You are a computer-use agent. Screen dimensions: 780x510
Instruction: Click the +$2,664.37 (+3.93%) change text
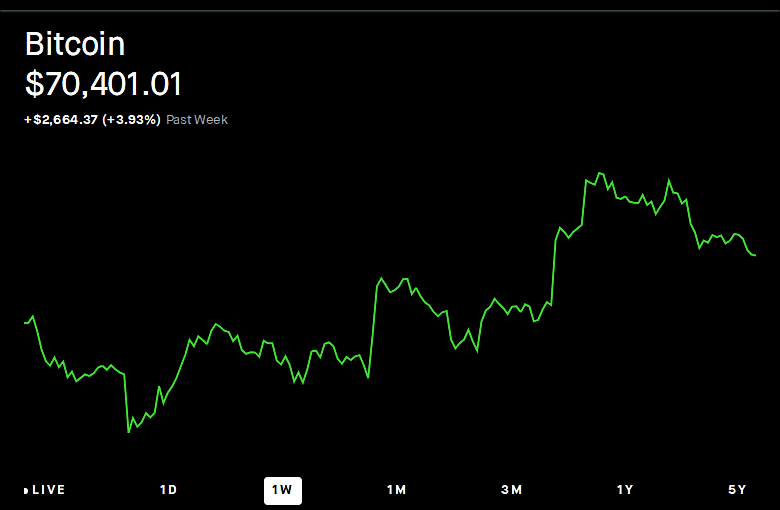pos(93,120)
